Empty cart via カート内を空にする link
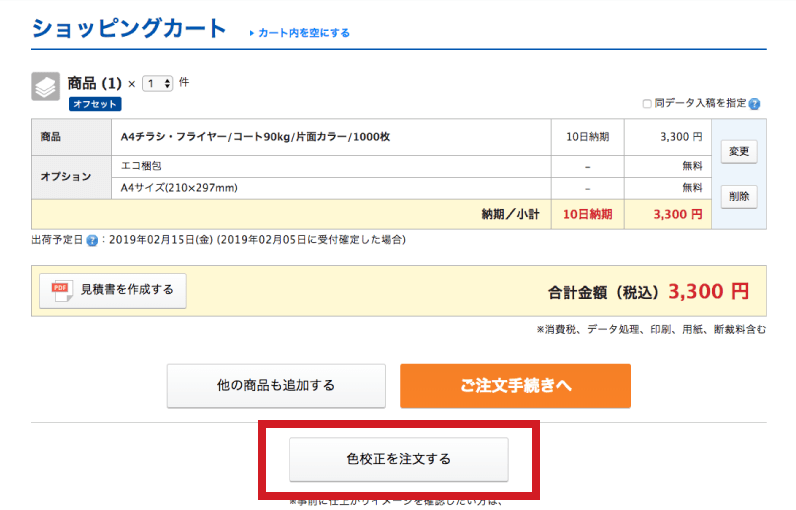Screen dimensions: 796x510 [303, 33]
